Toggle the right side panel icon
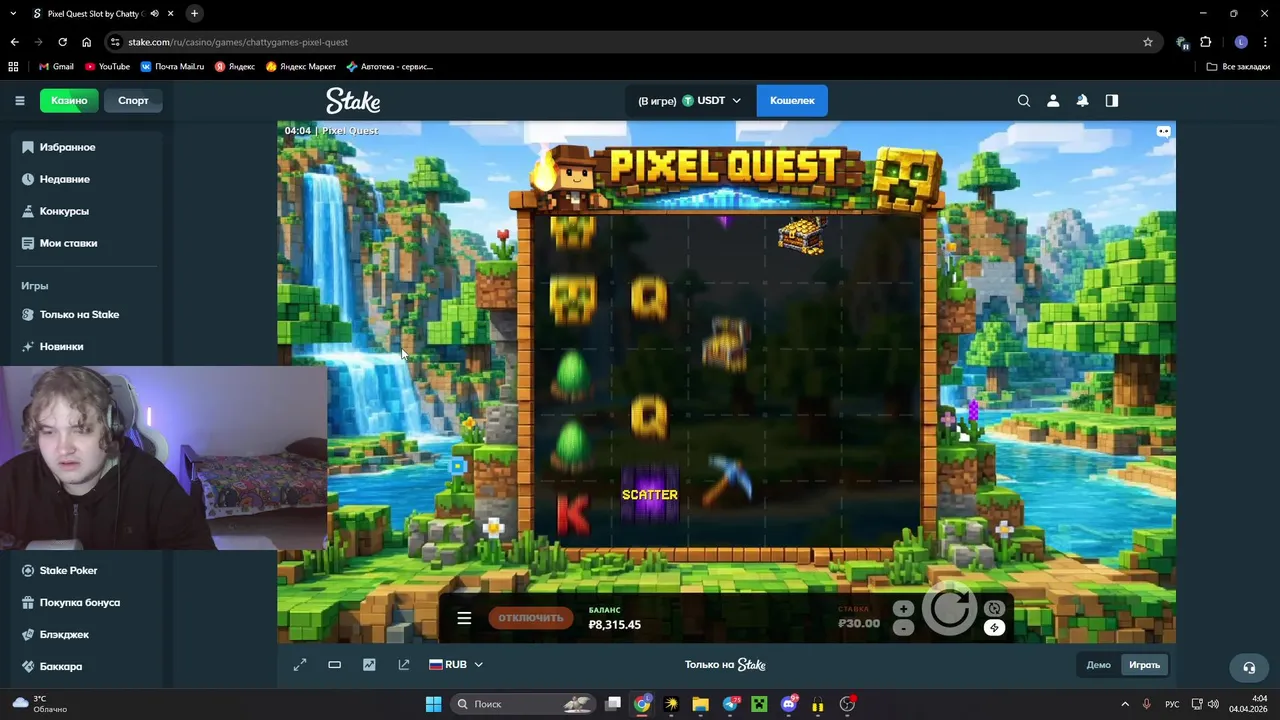1280x720 pixels. coord(1111,100)
